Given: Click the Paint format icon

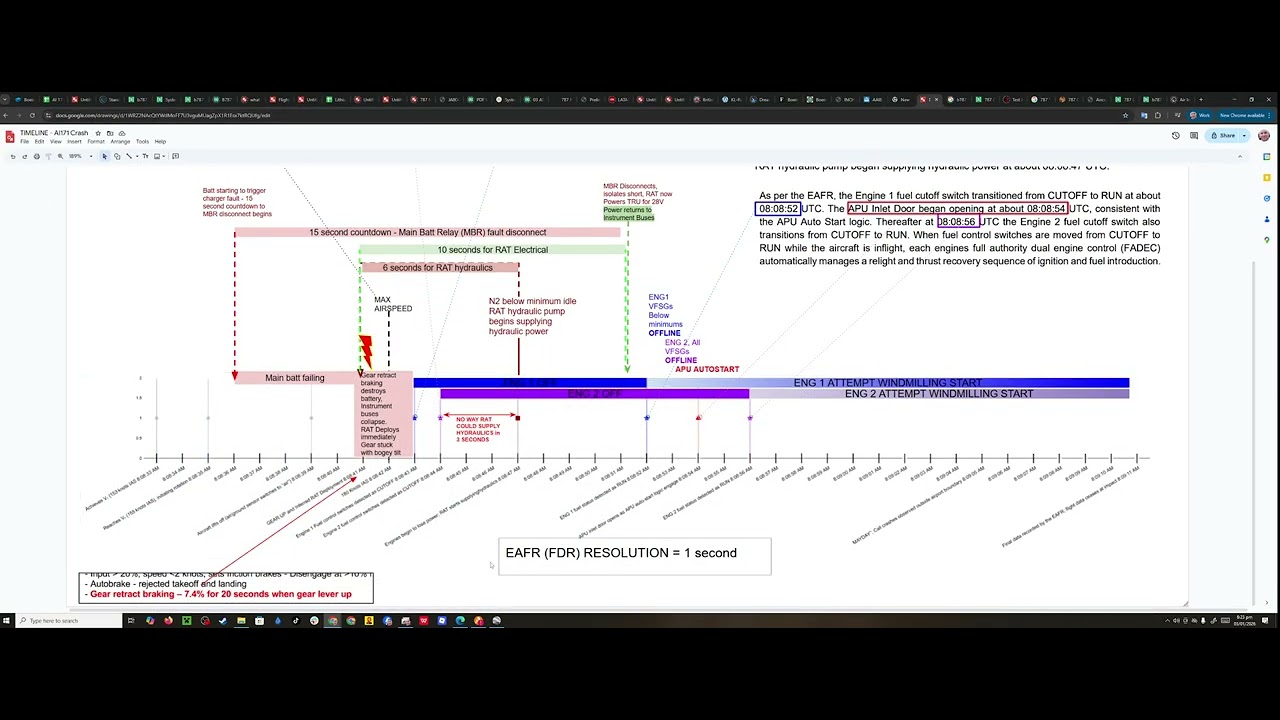Looking at the screenshot, I should coord(49,156).
